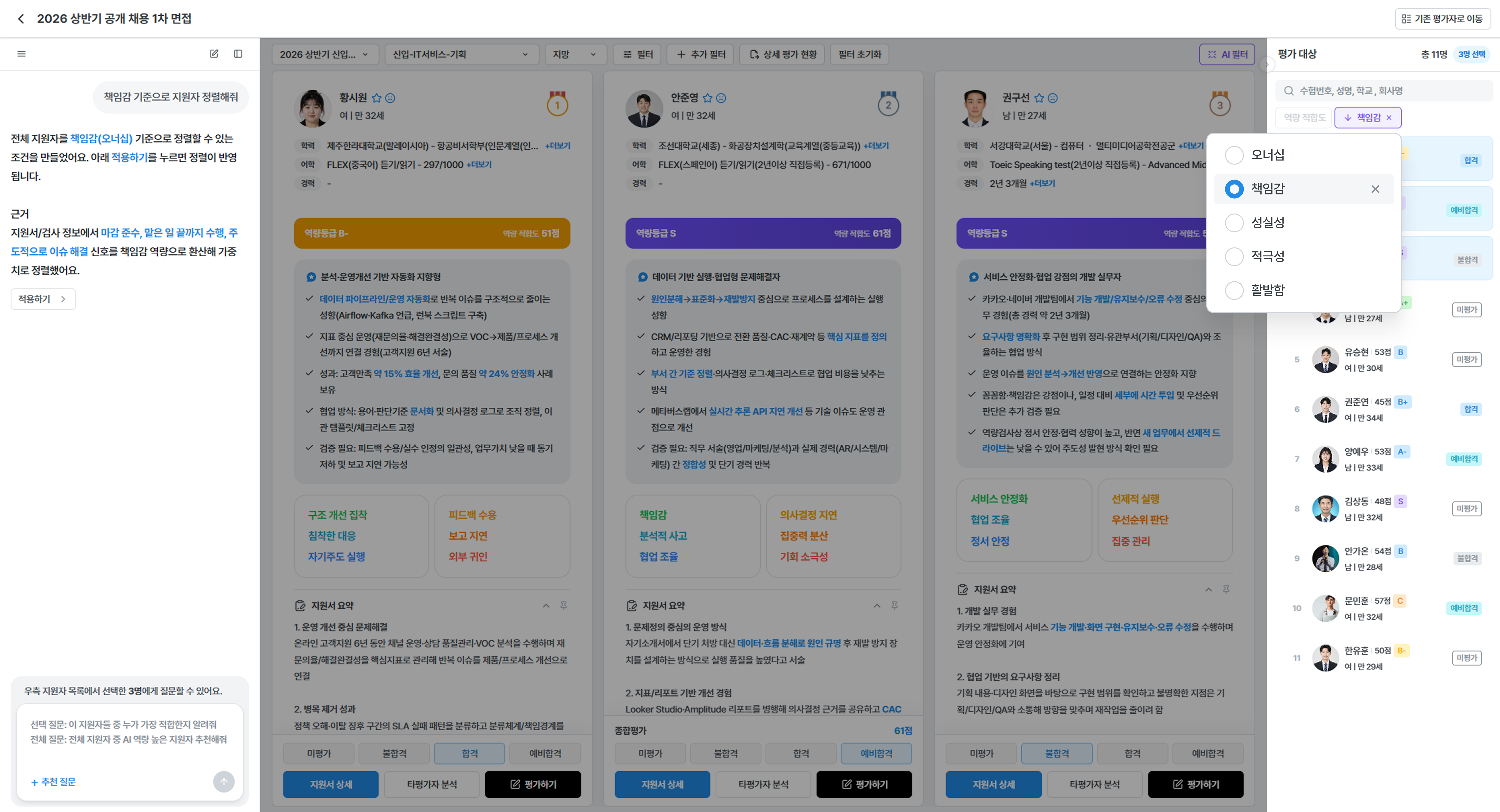Click 황시원's orange 역량등급 B- bar
1500x812 pixels.
(432, 233)
